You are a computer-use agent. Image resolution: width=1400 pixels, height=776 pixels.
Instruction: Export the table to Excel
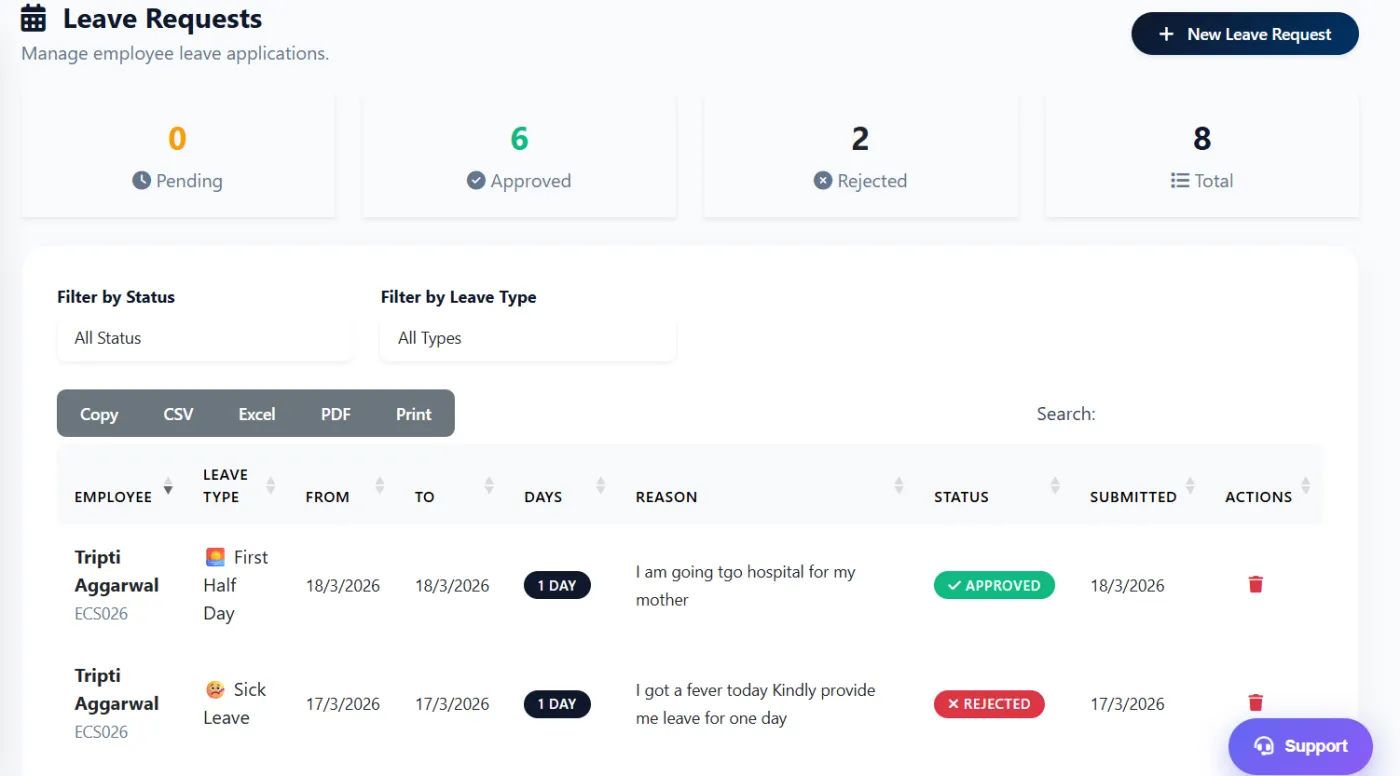pos(257,414)
